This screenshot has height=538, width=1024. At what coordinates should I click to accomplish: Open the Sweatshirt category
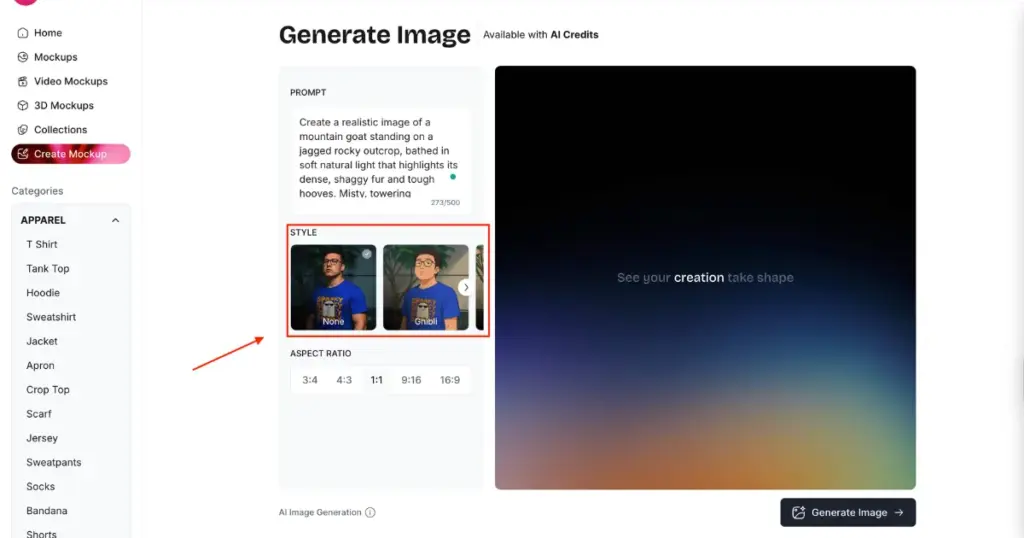click(x=51, y=317)
